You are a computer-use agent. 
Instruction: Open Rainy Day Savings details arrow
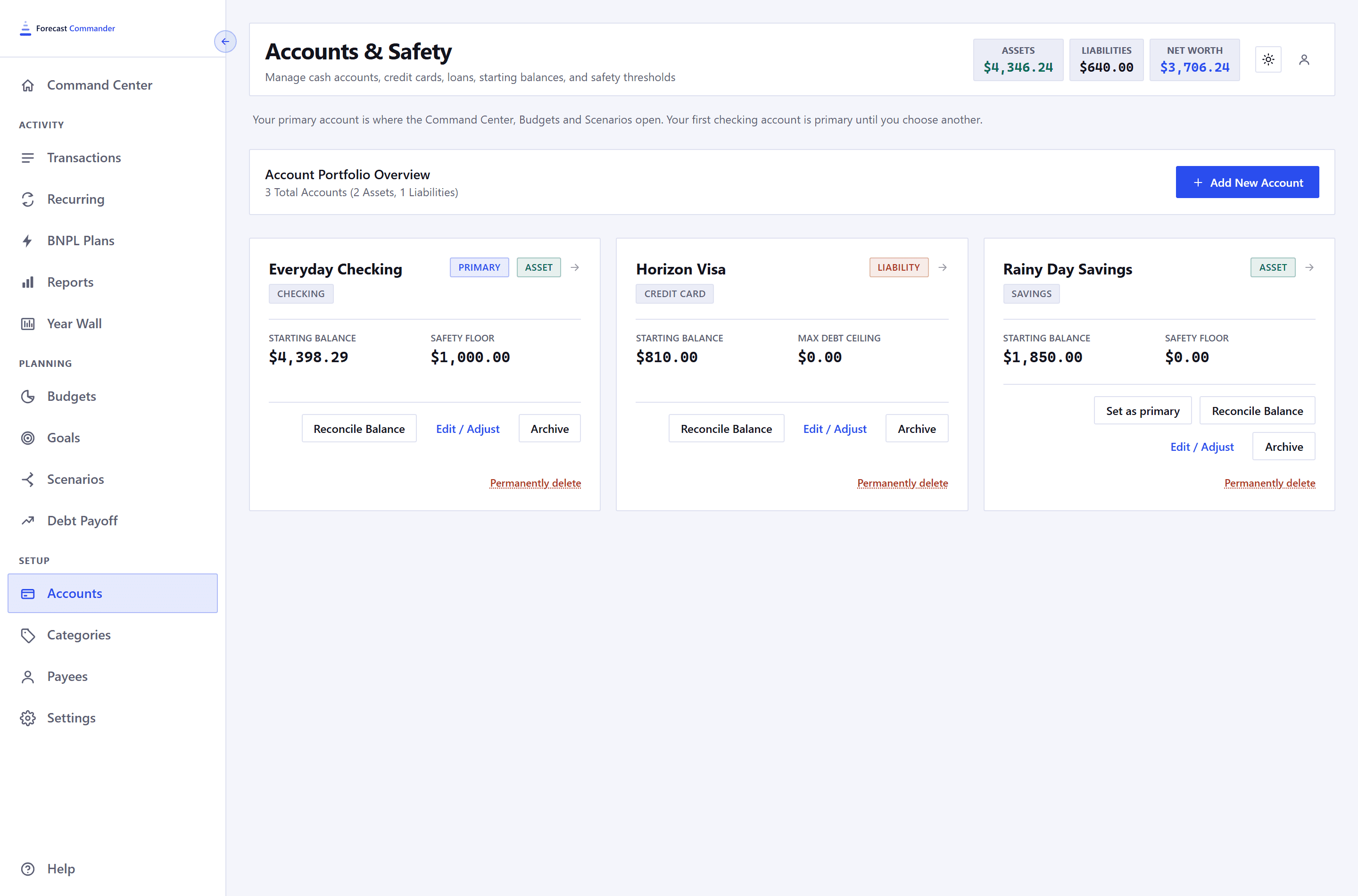1309,267
